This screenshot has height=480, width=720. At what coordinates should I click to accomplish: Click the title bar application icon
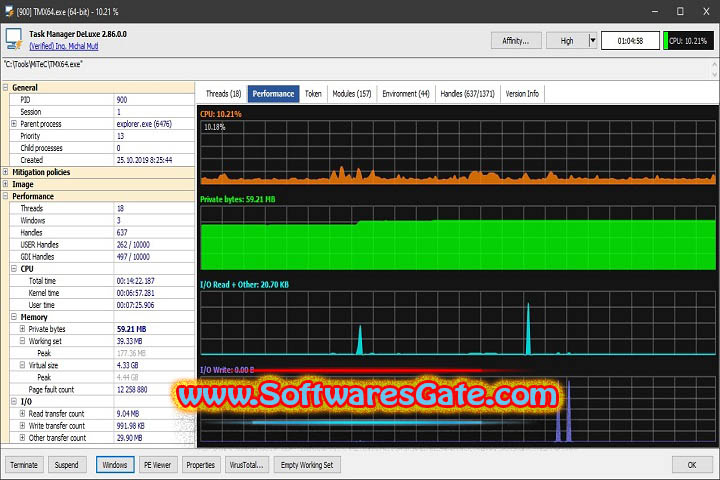coord(9,11)
